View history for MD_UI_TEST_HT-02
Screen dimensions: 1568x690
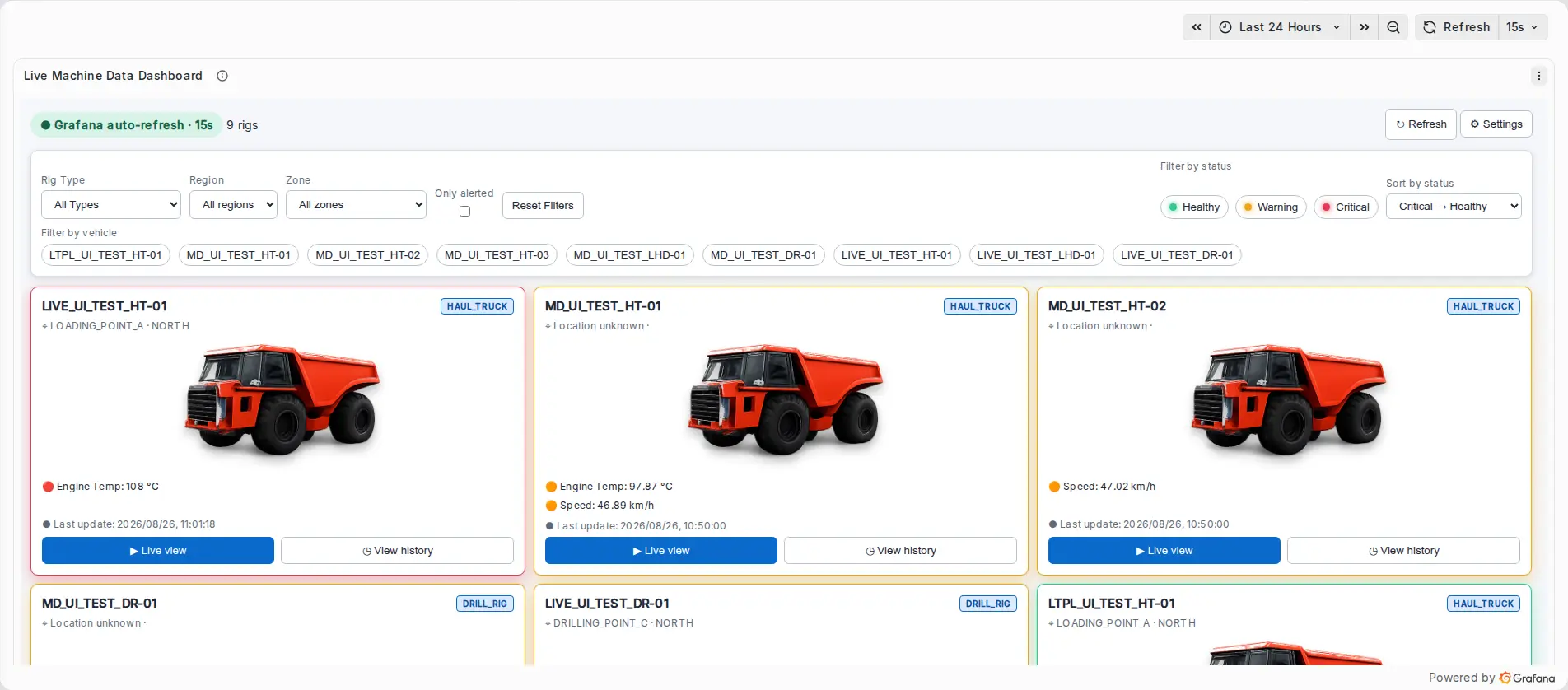(1403, 551)
